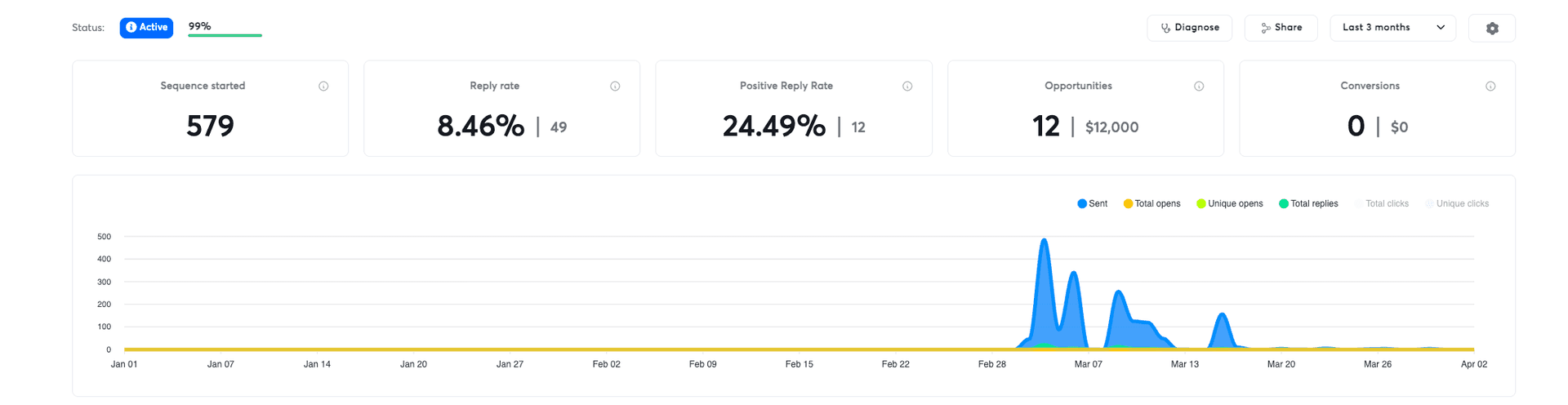Click info icon on Sequence started card
The height and width of the screenshot is (405, 1568).
tap(323, 86)
